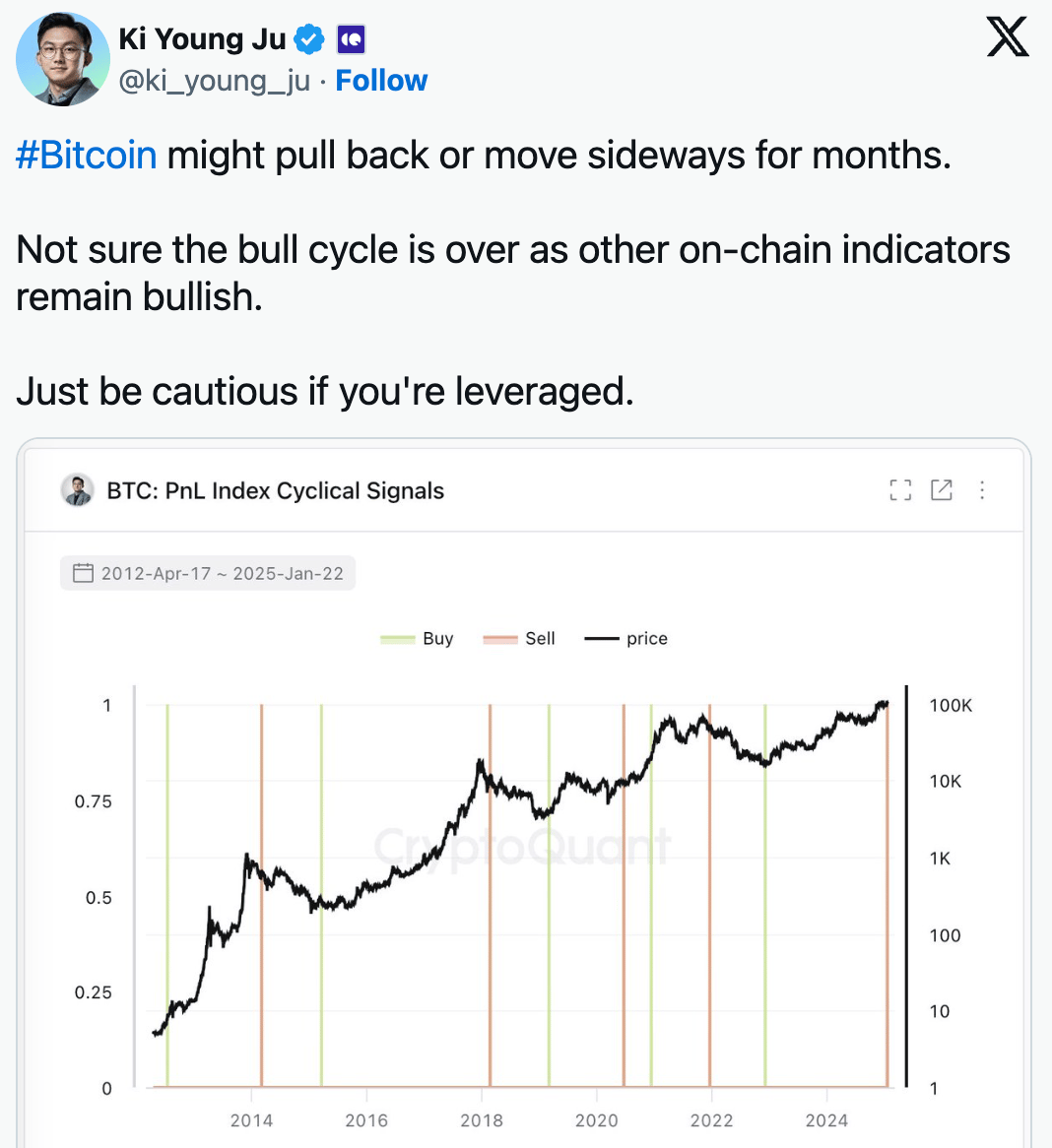Click the red Sell legend swatch
This screenshot has height=1148, width=1052.
(500, 639)
